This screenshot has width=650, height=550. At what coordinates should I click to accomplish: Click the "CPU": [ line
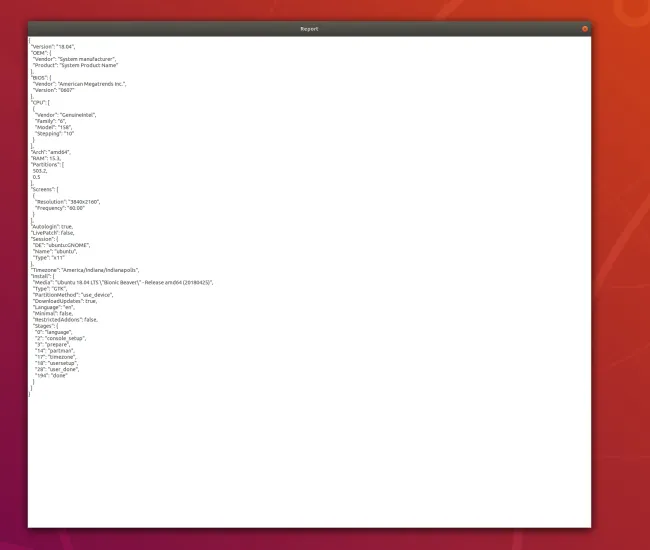(x=40, y=103)
